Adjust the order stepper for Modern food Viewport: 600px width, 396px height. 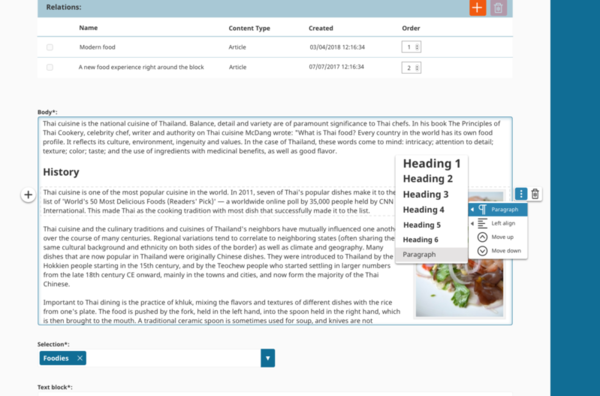coord(411,47)
